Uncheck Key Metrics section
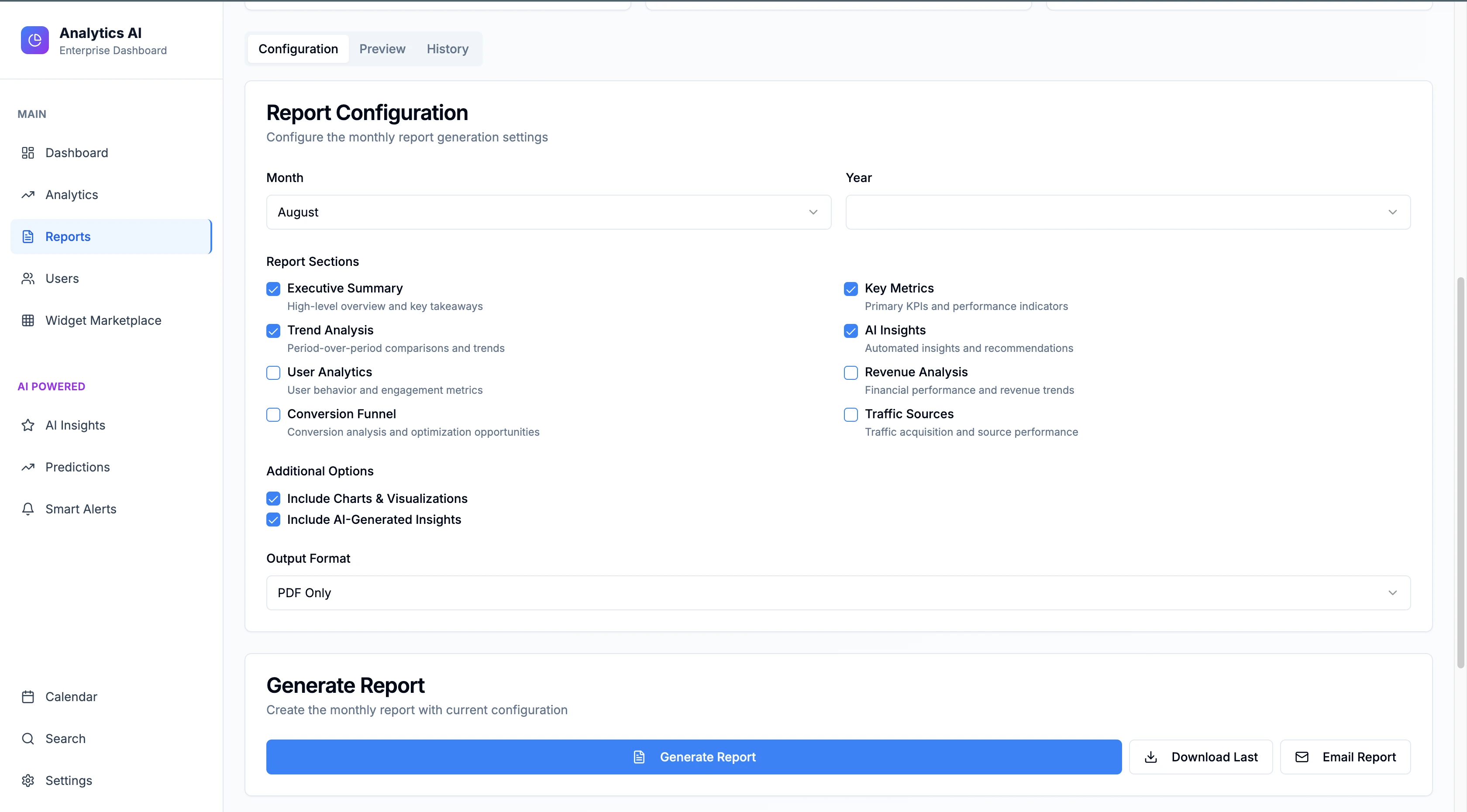Screen dimensions: 1467x812 pos(851,289)
